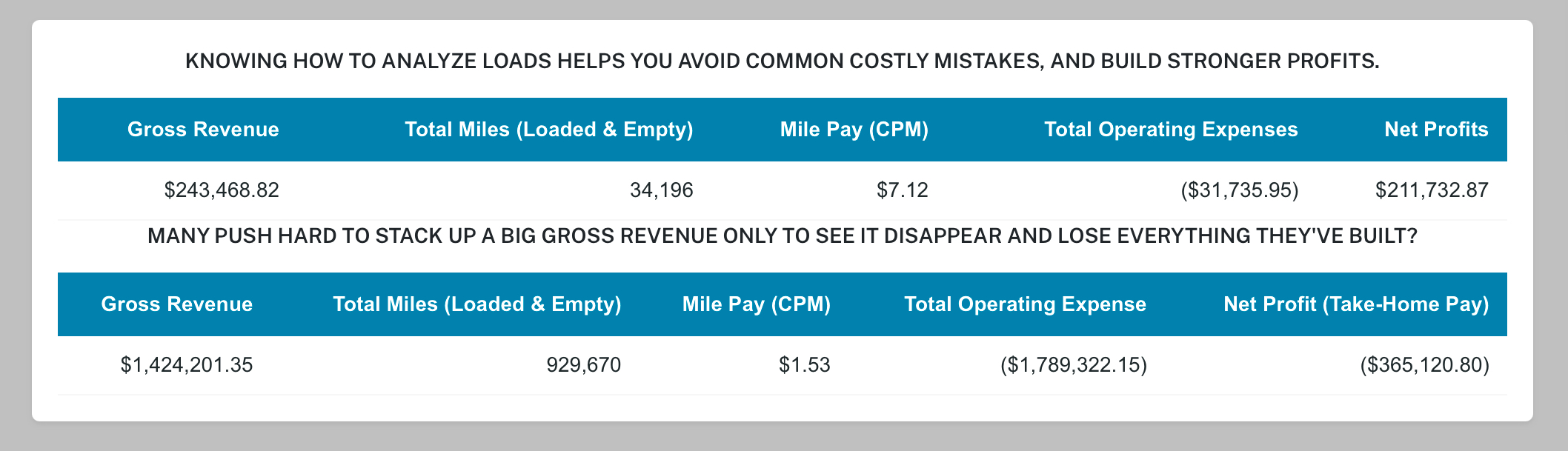Click Gross Revenue header above $1,424,201.35

tap(177, 304)
